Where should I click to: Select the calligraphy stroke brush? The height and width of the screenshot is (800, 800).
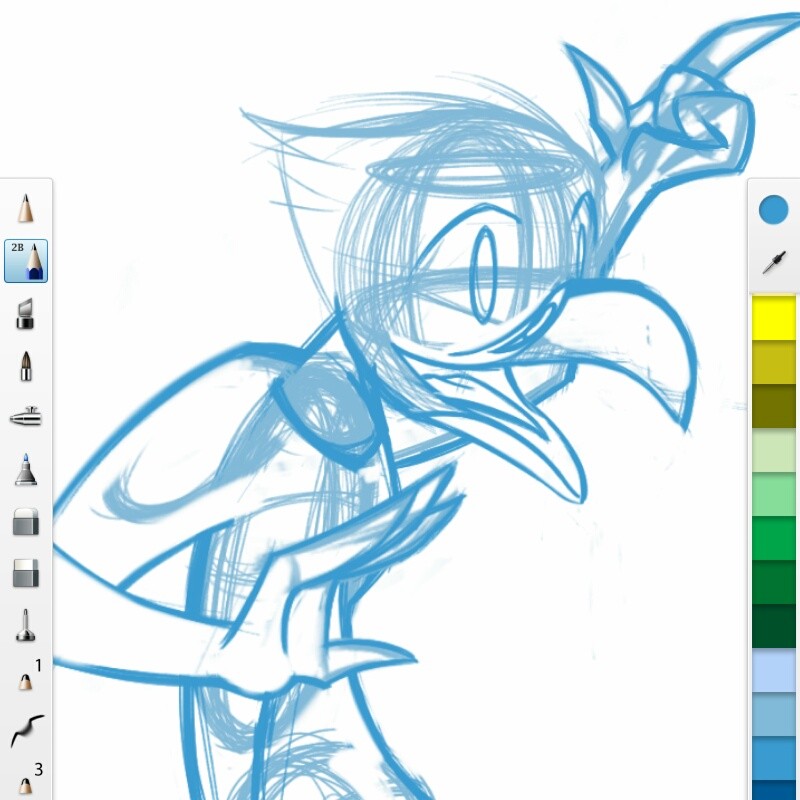click(x=27, y=731)
